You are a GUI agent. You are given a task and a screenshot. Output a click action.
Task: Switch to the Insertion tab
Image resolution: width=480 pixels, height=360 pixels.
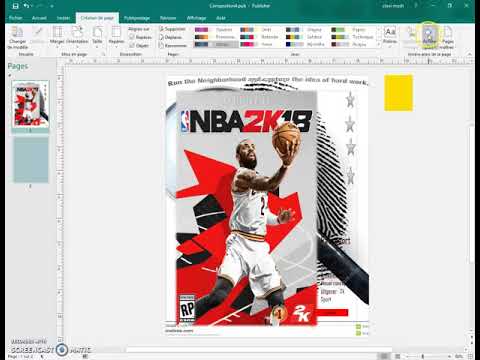(x=63, y=18)
